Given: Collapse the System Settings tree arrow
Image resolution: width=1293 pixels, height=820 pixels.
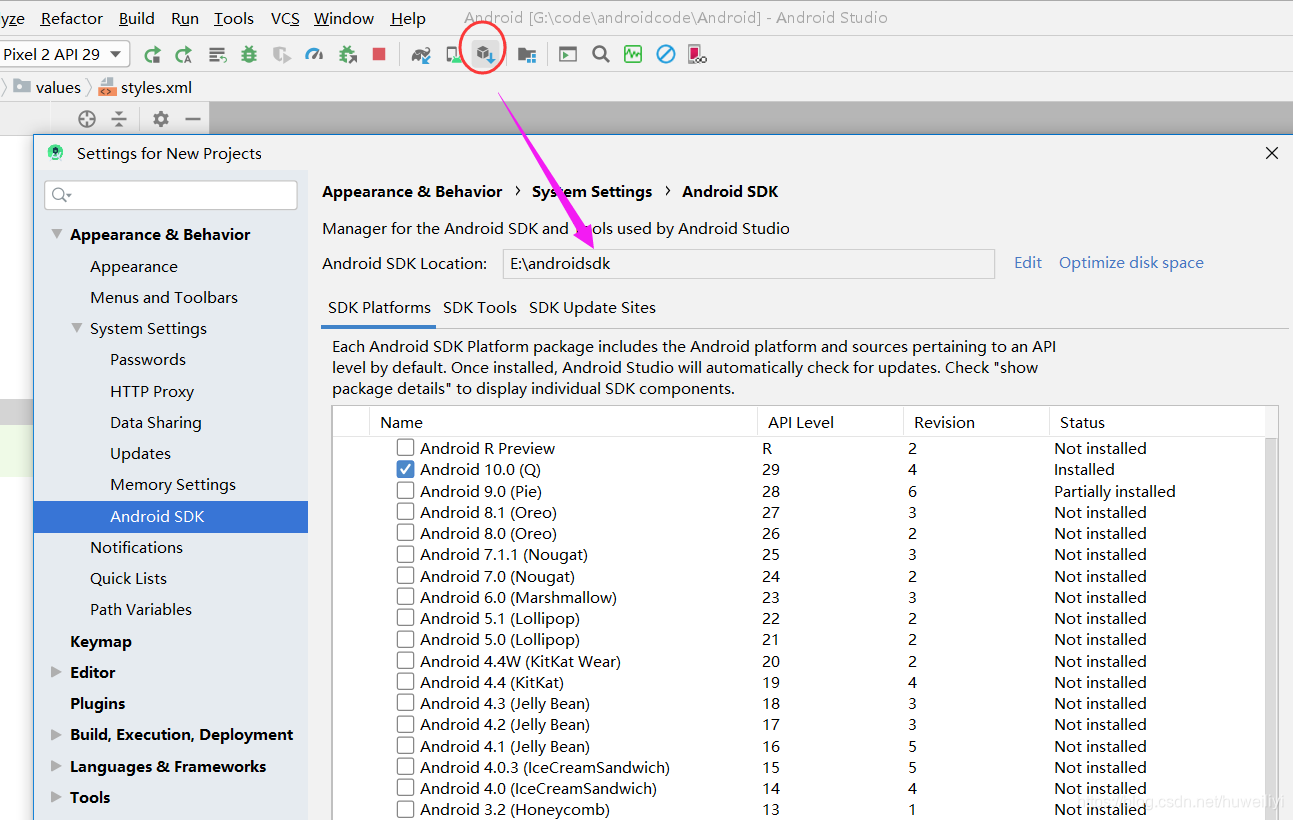Looking at the screenshot, I should (x=77, y=328).
